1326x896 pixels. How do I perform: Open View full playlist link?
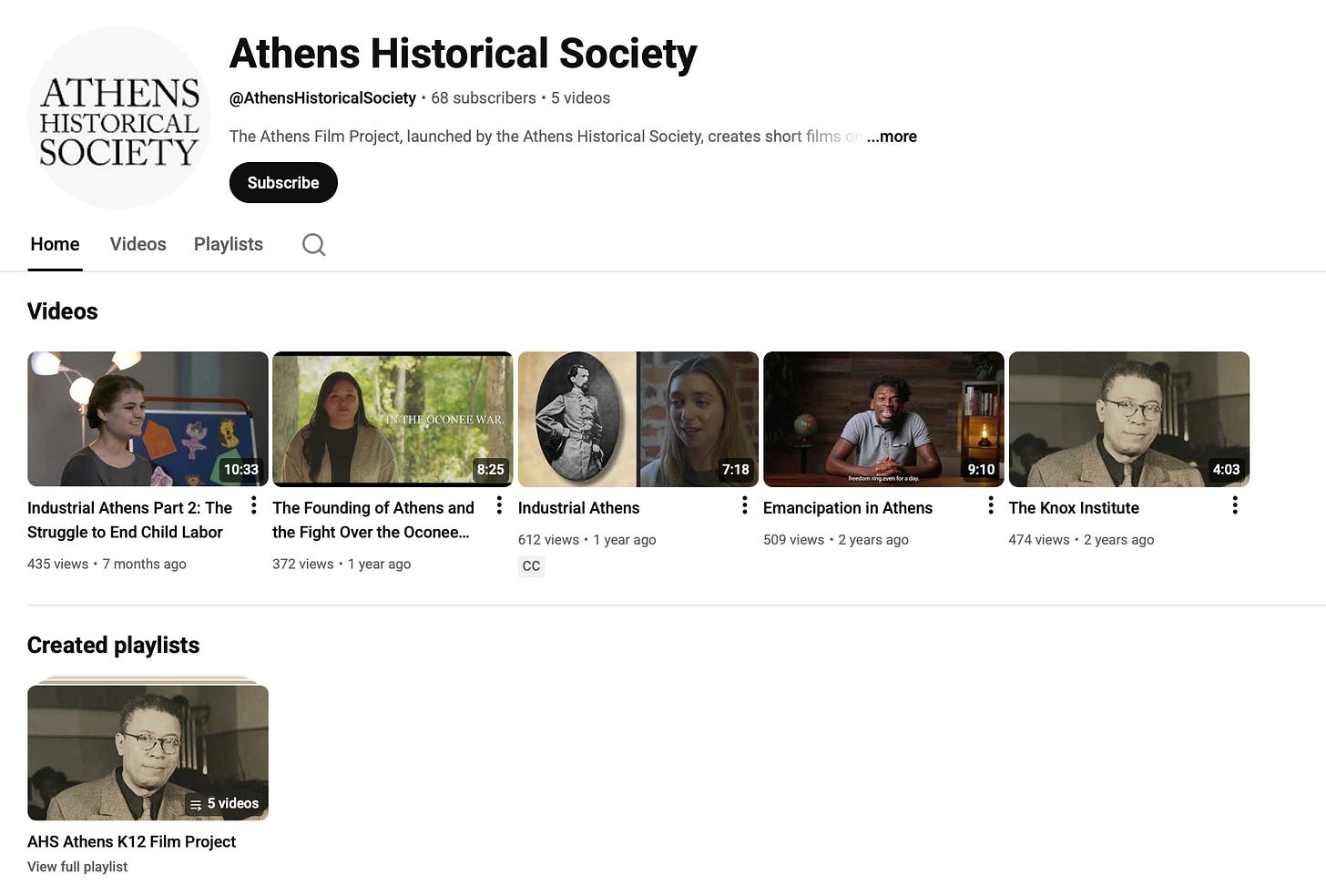77,867
